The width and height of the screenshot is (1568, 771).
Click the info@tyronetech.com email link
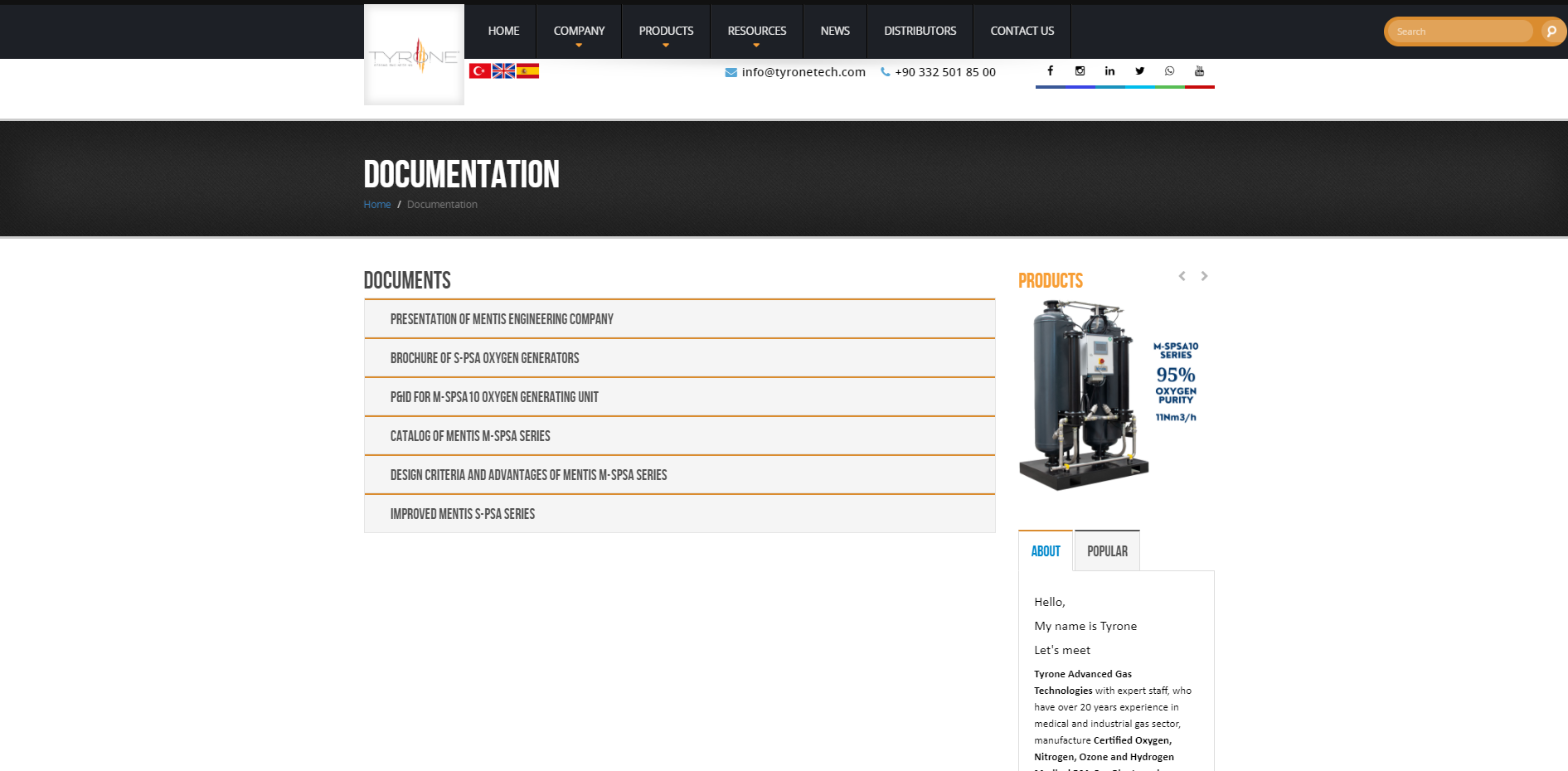(x=803, y=72)
